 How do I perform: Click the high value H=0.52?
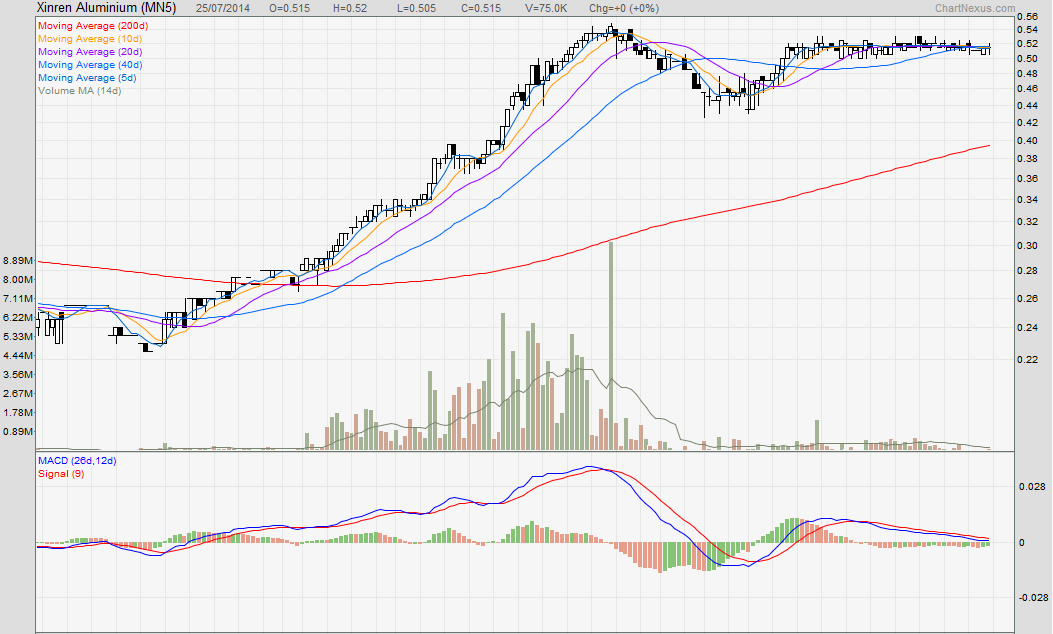tap(350, 9)
